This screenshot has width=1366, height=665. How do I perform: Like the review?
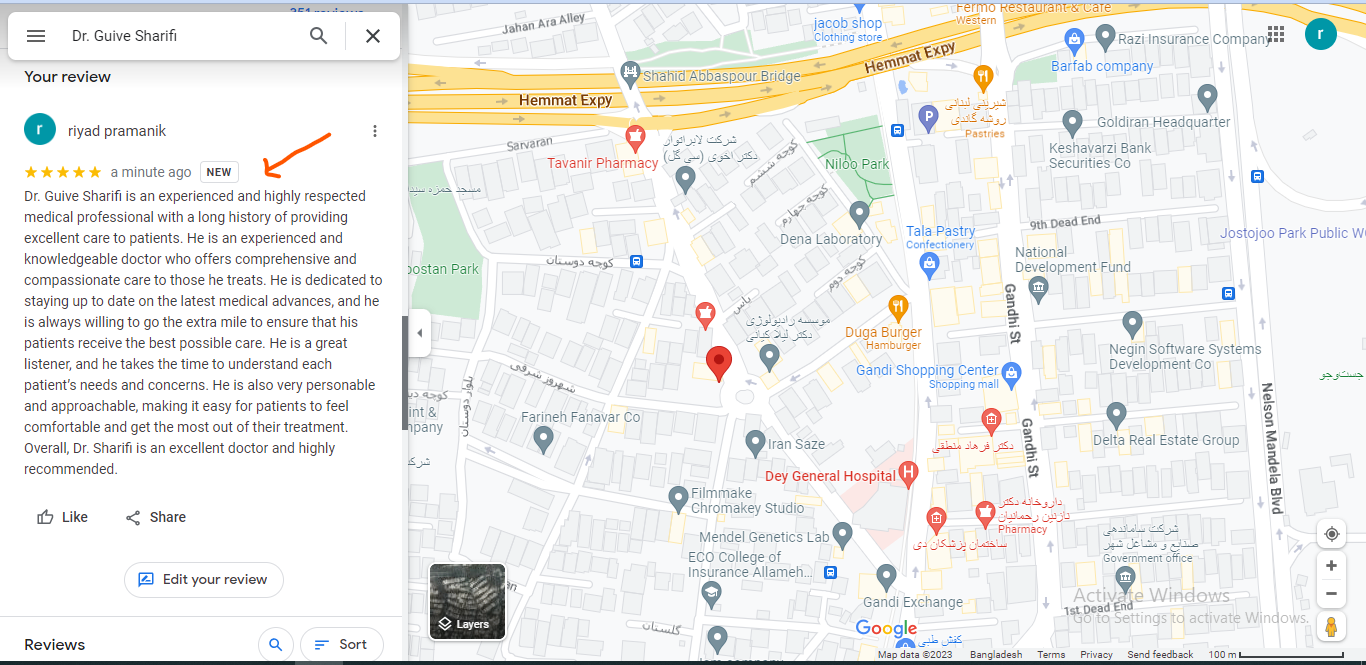pyautogui.click(x=62, y=517)
